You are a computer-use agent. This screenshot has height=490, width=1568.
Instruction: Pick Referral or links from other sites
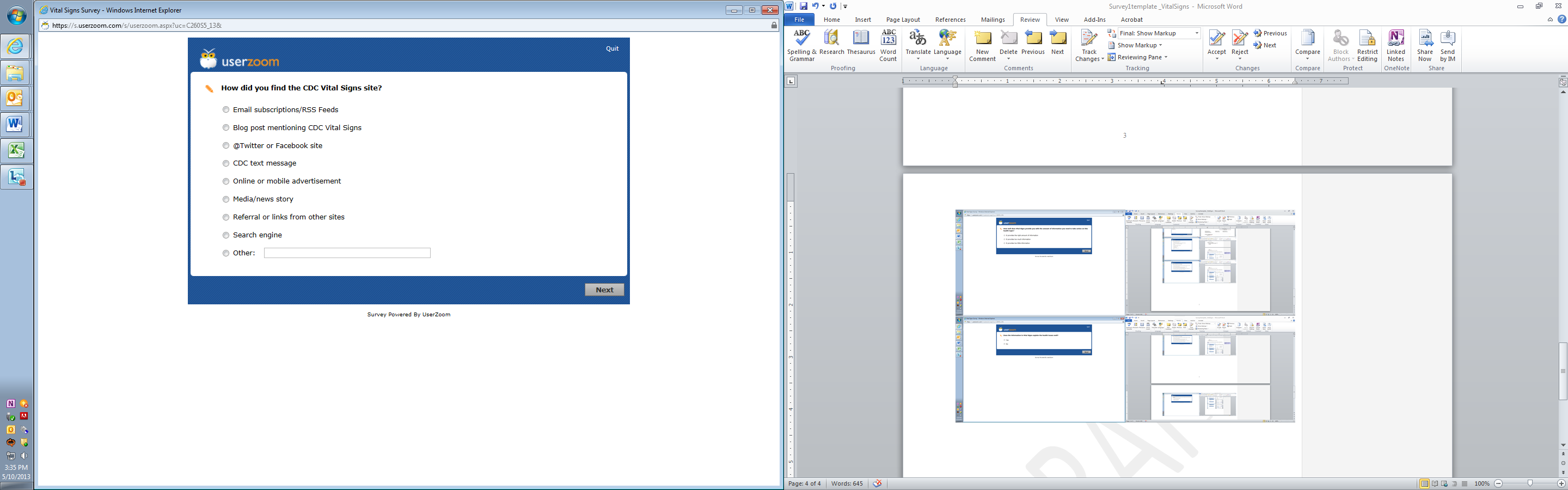(226, 217)
